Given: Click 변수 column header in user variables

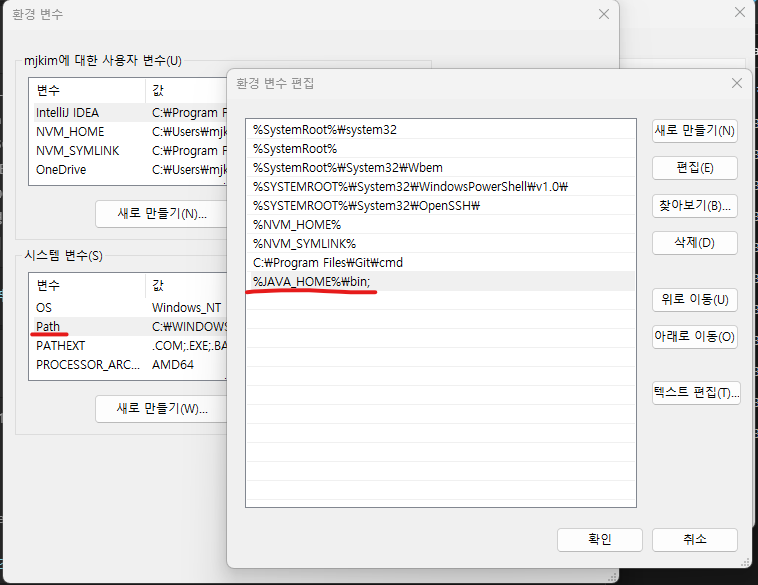Looking at the screenshot, I should [x=87, y=90].
